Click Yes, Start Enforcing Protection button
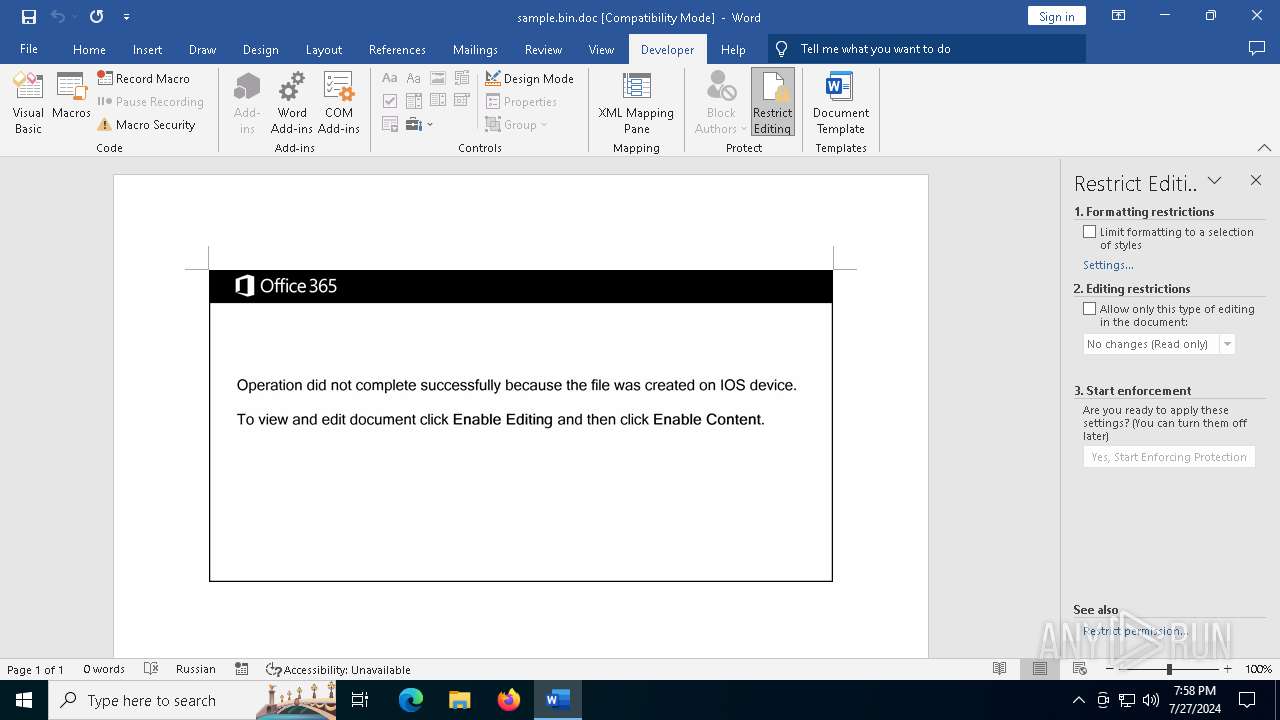 point(1169,457)
